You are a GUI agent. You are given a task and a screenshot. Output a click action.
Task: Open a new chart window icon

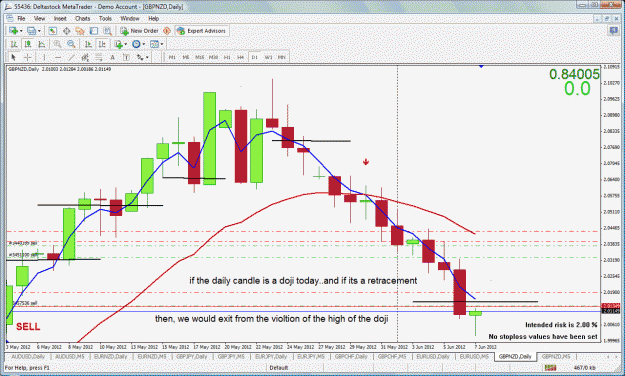point(13,31)
